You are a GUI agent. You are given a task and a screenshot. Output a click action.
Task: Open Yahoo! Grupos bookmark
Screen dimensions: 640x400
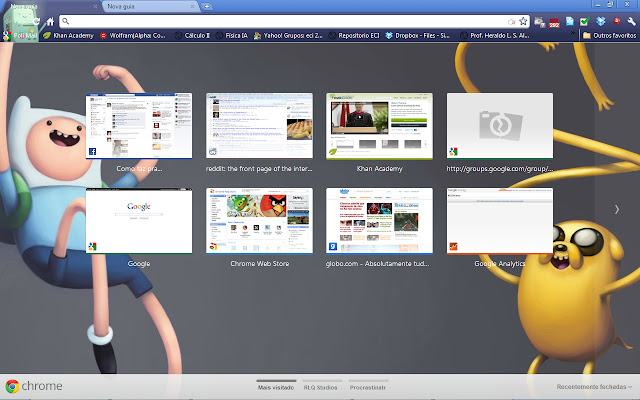coord(288,36)
